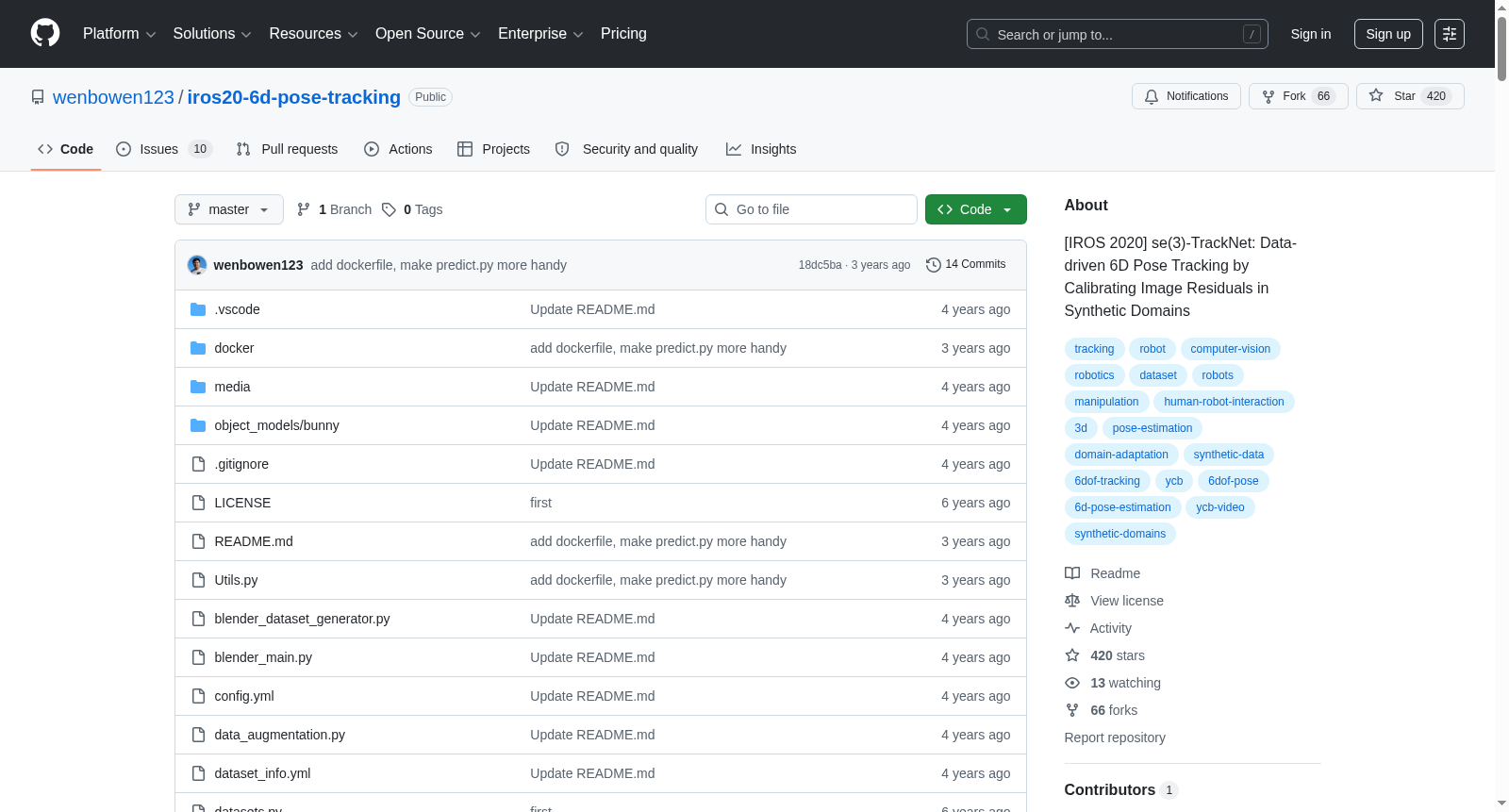This screenshot has height=812, width=1509.
Task: Open blender_dataset_generator.py file
Action: tap(302, 619)
